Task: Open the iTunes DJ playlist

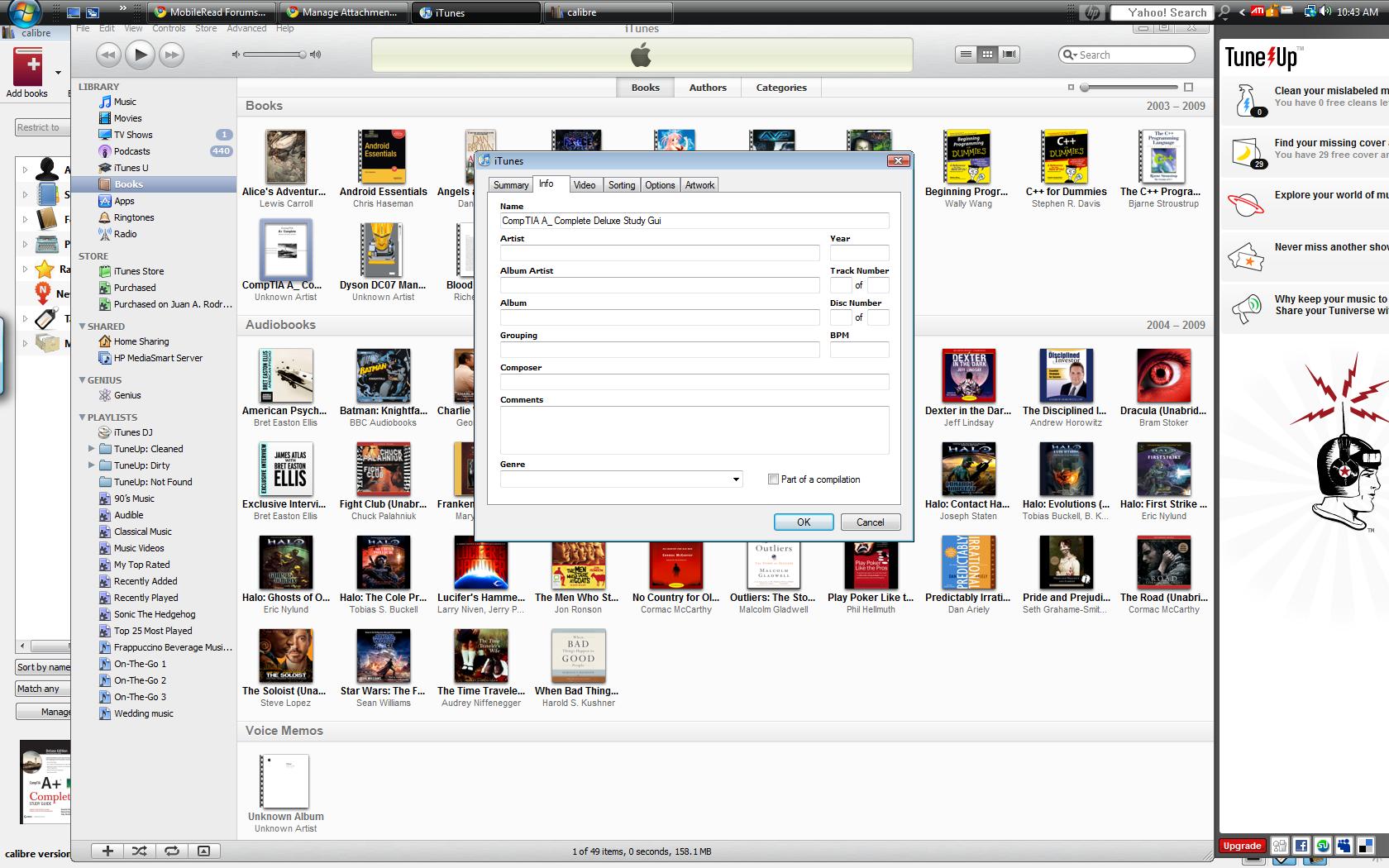Action: point(132,432)
